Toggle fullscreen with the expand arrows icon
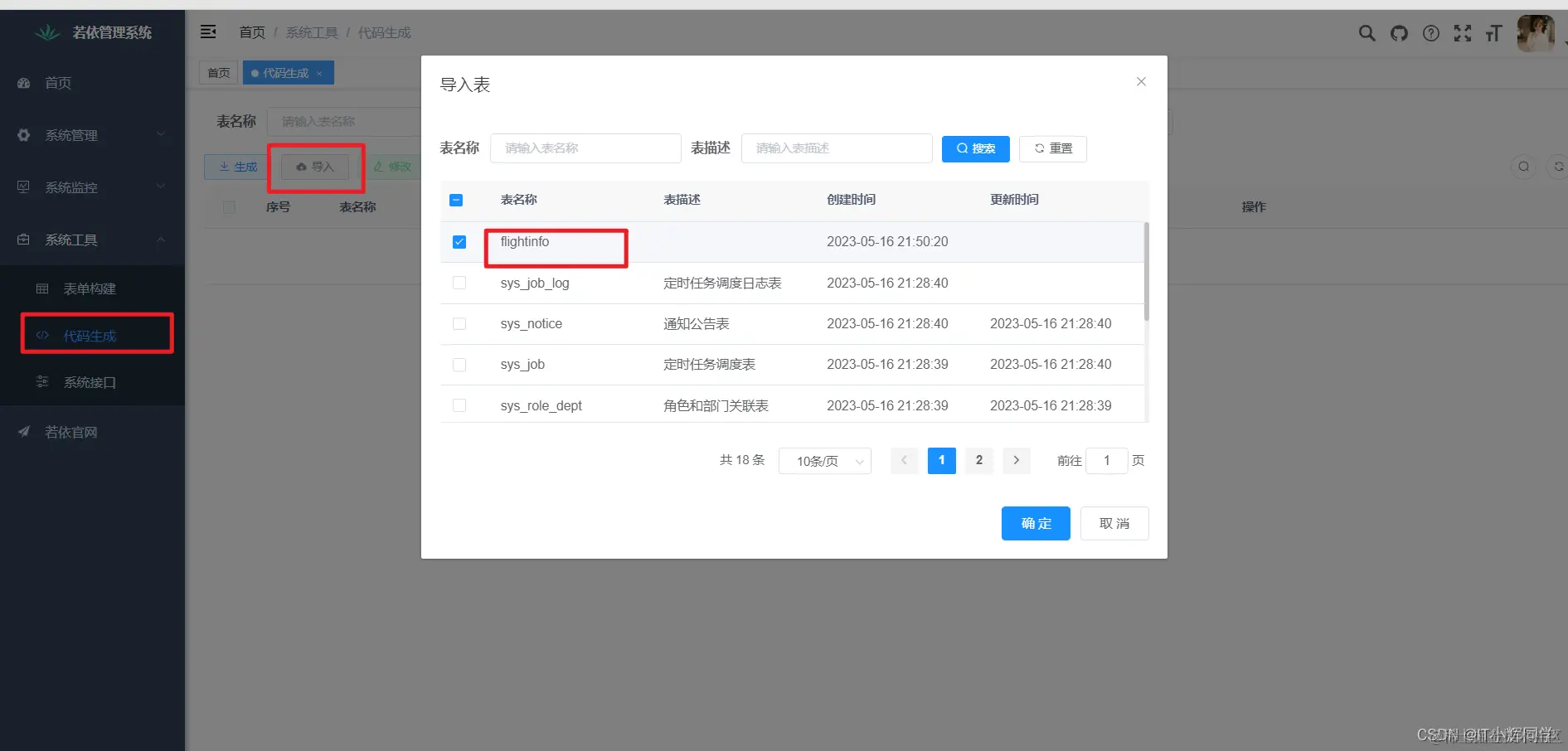 [x=1463, y=33]
